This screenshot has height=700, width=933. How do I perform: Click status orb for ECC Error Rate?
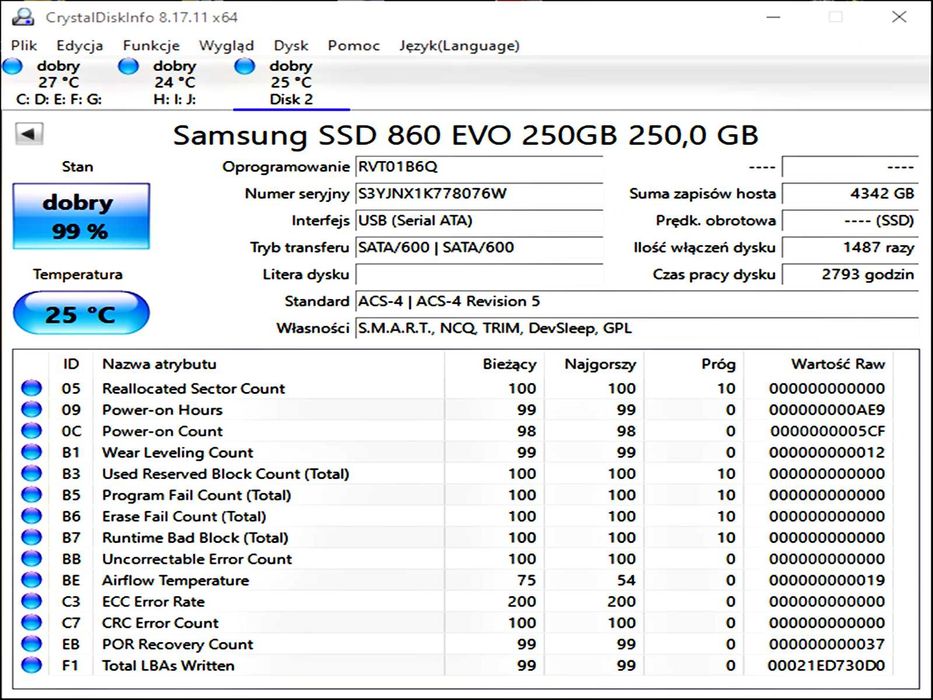click(x=32, y=601)
